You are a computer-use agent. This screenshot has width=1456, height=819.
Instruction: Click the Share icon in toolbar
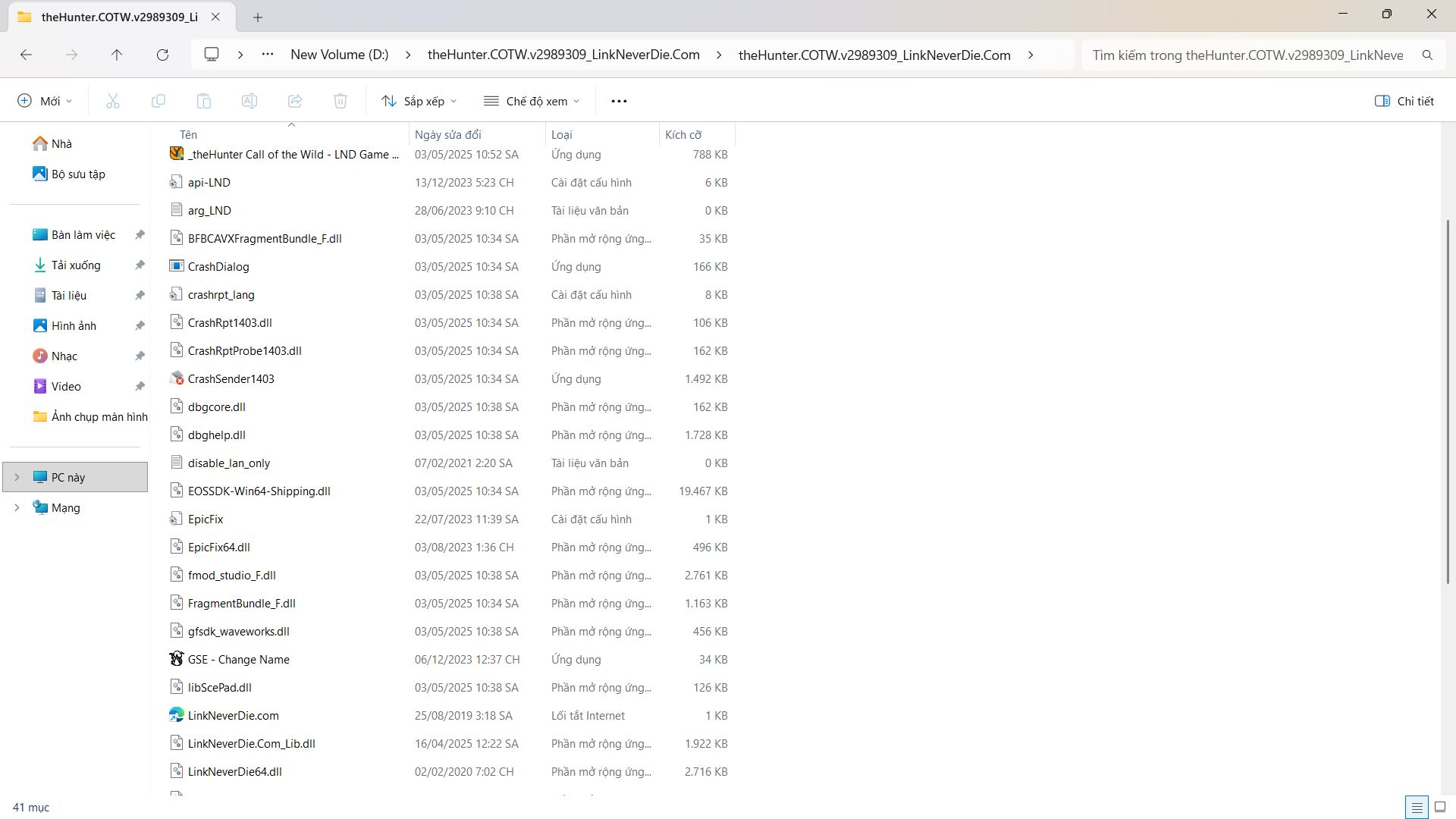pyautogui.click(x=295, y=101)
